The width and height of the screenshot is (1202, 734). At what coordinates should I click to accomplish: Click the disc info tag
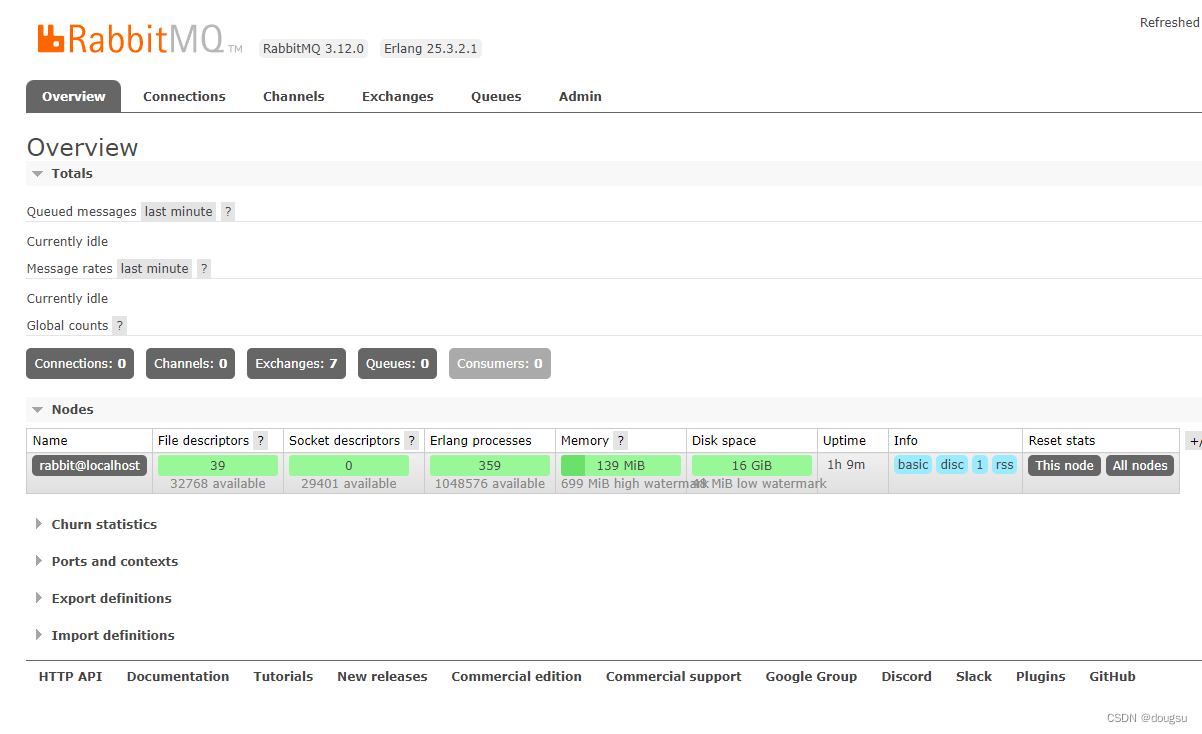[952, 465]
